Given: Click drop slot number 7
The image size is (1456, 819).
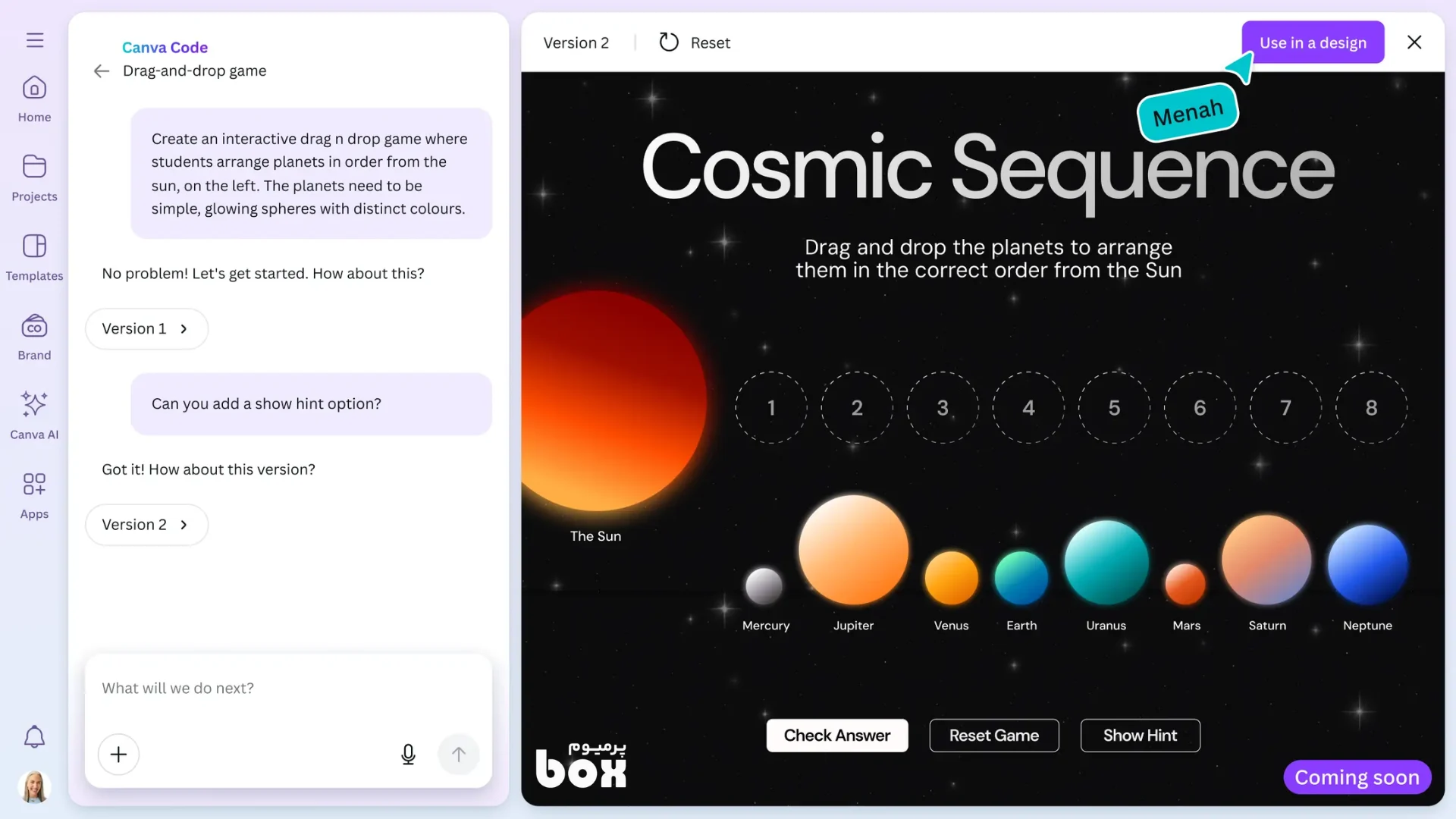Looking at the screenshot, I should pos(1285,408).
